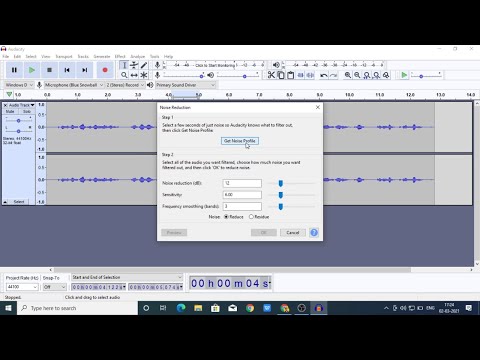480x360 pixels.
Task: Click the playback meter speaker icon
Action: 276,65
